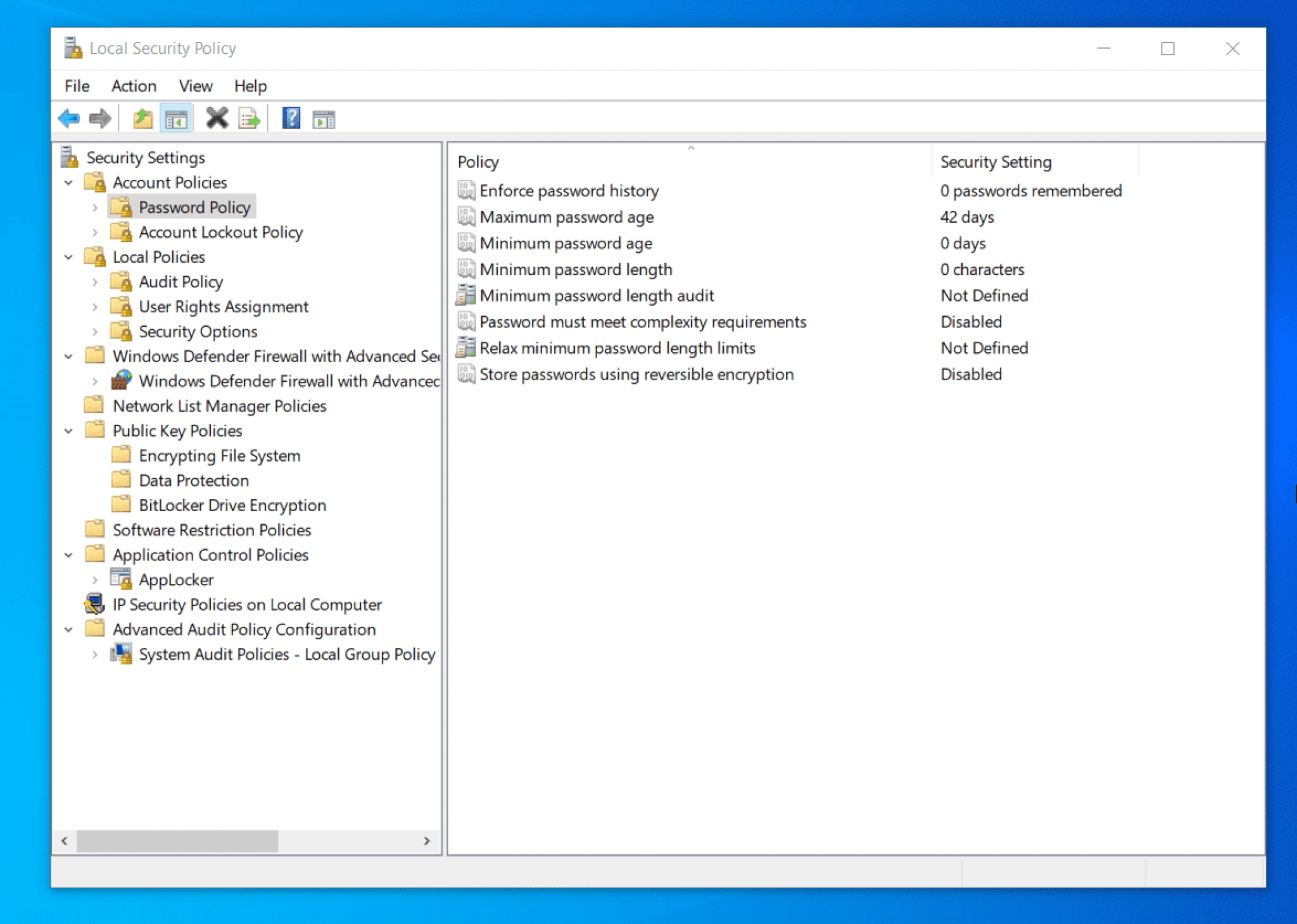
Task: Click the Forward navigation arrow
Action: coord(100,118)
